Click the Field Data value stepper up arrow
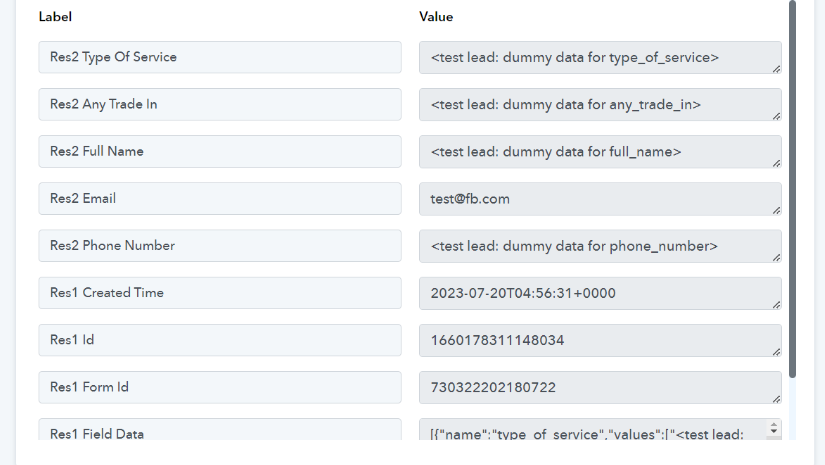 pyautogui.click(x=773, y=424)
